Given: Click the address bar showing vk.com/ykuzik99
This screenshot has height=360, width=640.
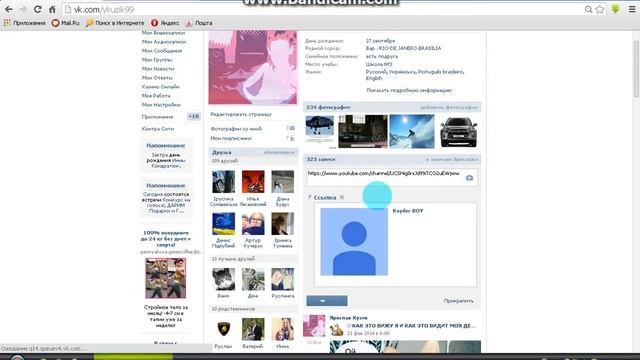Looking at the screenshot, I should pos(322,9).
